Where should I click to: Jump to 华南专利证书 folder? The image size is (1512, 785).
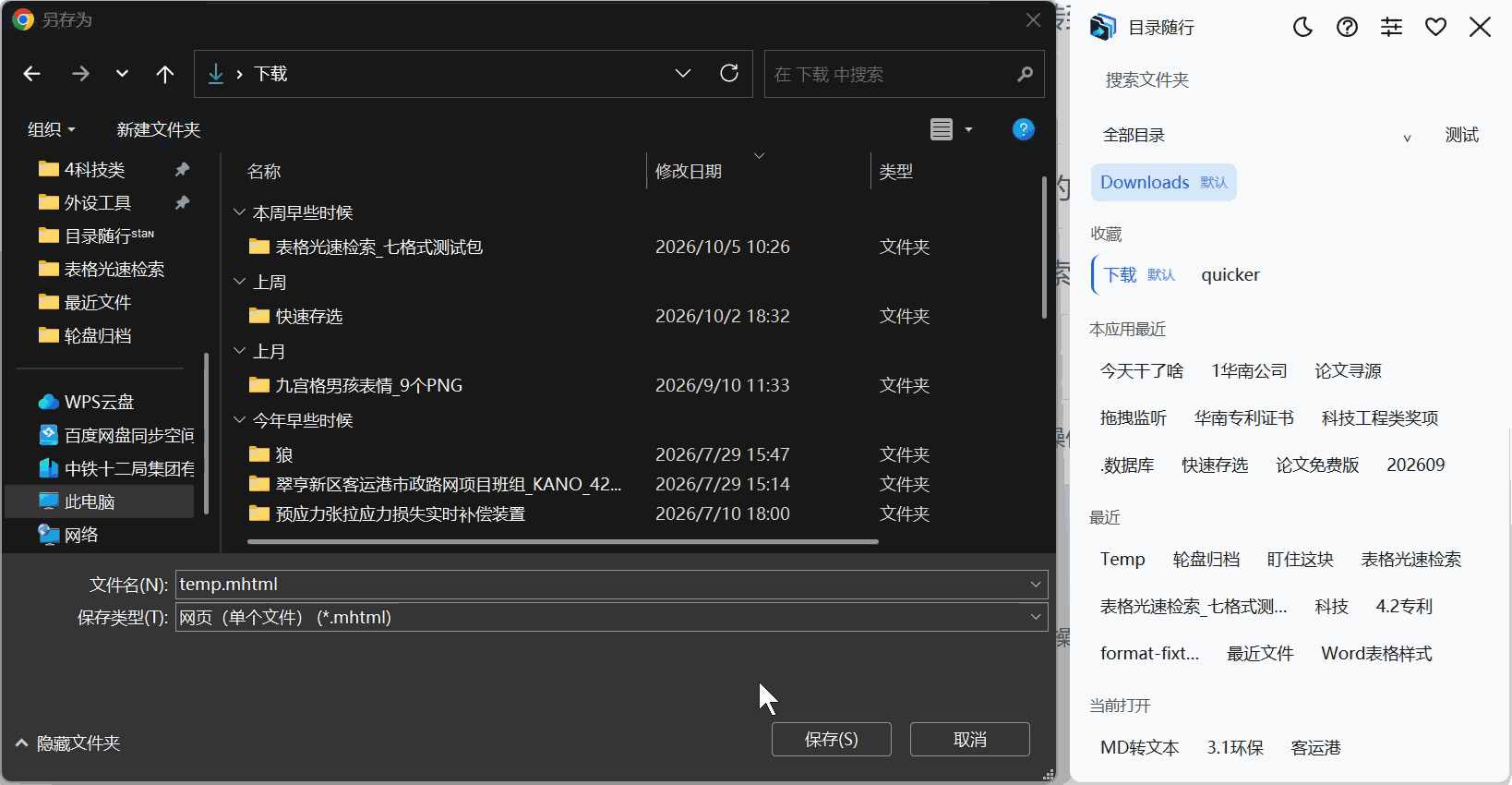1243,418
